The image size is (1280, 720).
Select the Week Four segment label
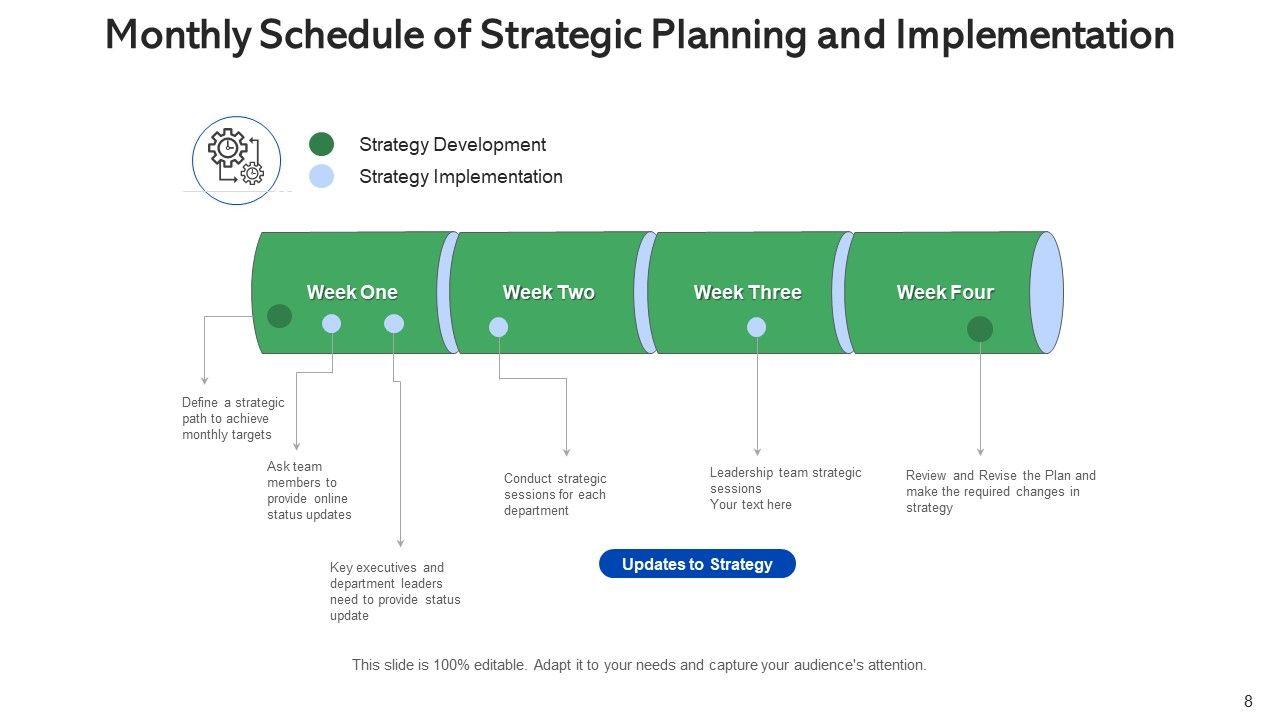click(945, 292)
